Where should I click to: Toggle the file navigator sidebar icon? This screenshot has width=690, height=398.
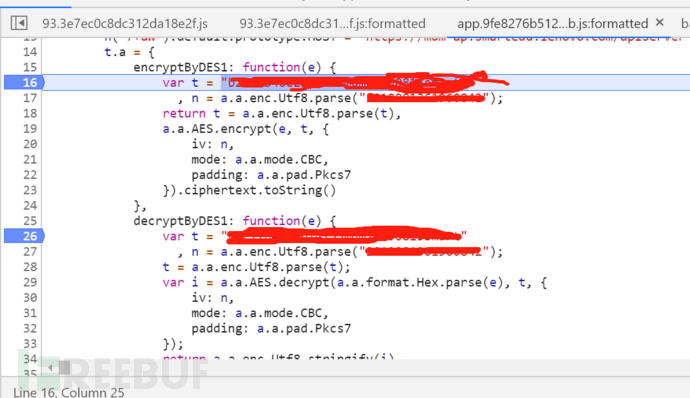point(19,23)
